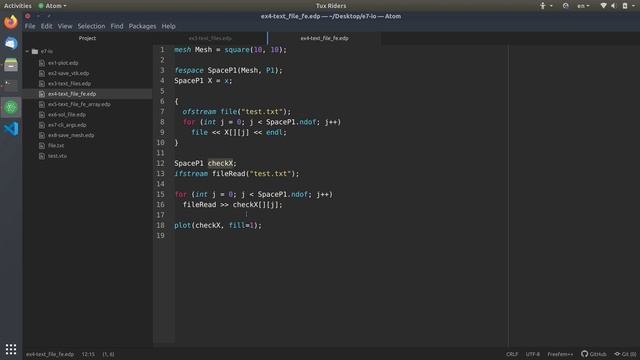The image size is (640, 360).
Task: Open the Selection menu
Action: [x=91, y=26]
